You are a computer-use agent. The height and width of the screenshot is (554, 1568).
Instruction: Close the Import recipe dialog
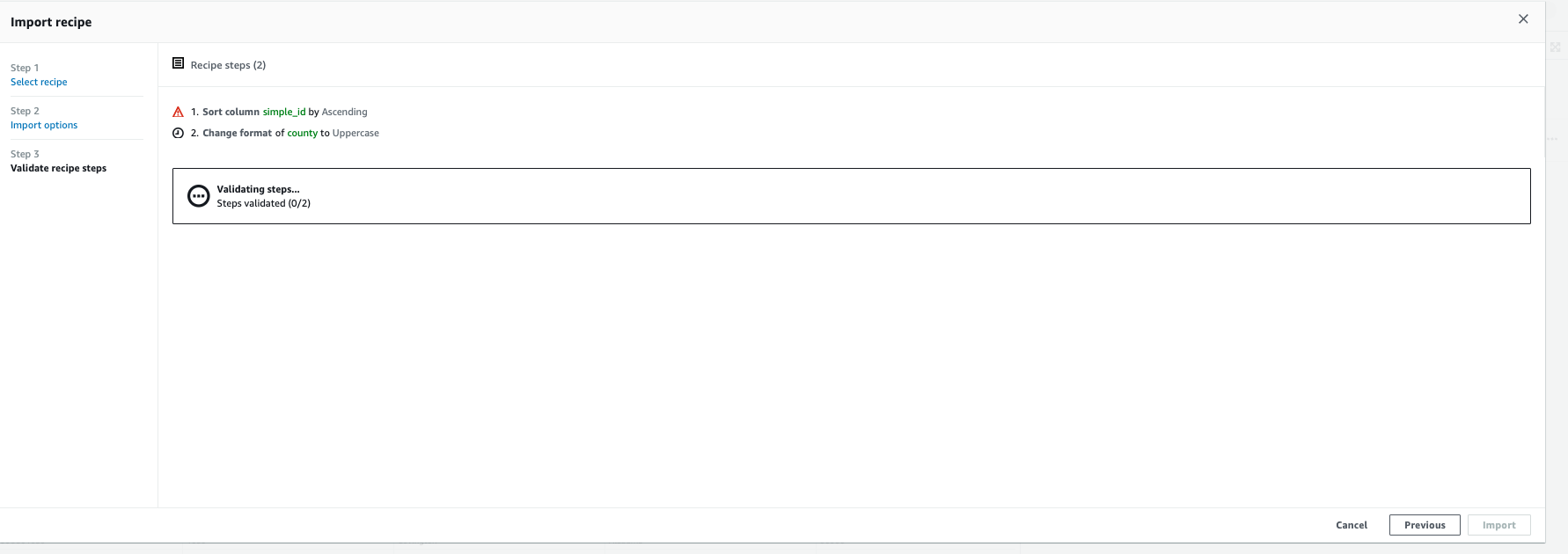(x=1523, y=18)
